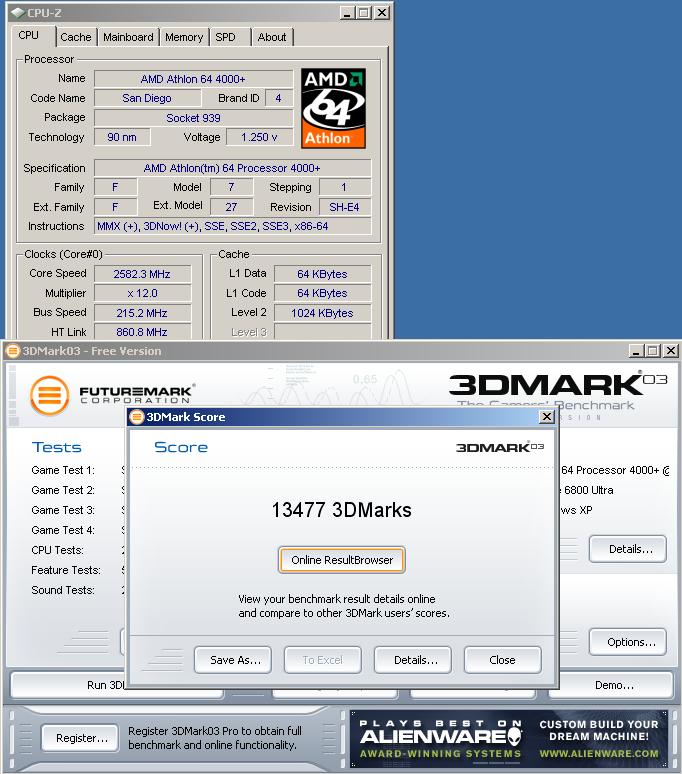Viewport: 682px width, 774px height.
Task: Click the Game Test 4 label
Action: 63,530
